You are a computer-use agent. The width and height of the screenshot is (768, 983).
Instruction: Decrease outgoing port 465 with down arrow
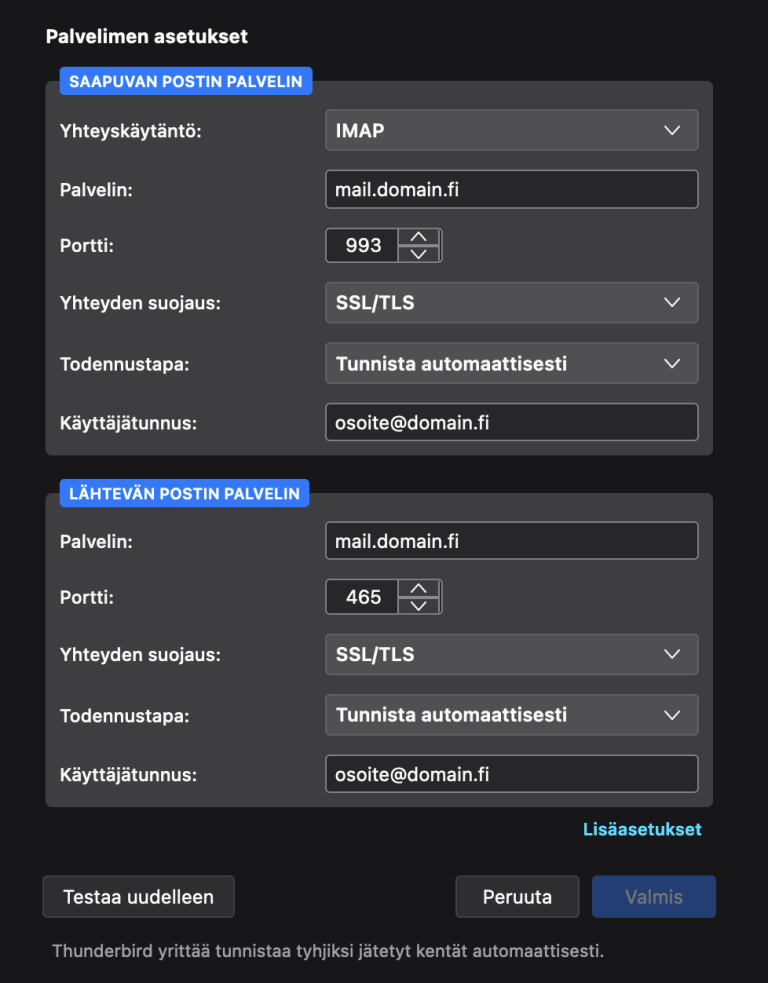[x=419, y=606]
